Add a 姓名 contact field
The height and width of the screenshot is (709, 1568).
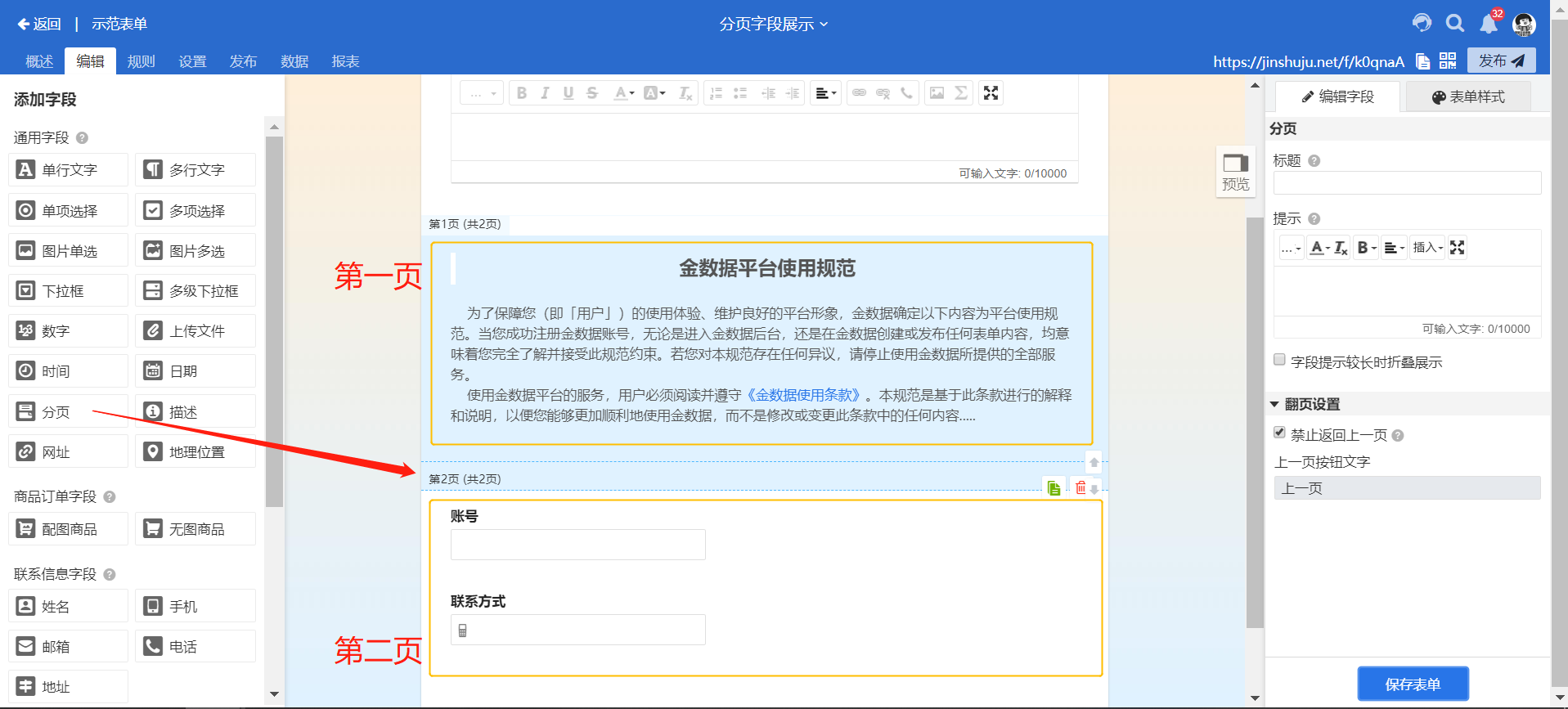(69, 606)
